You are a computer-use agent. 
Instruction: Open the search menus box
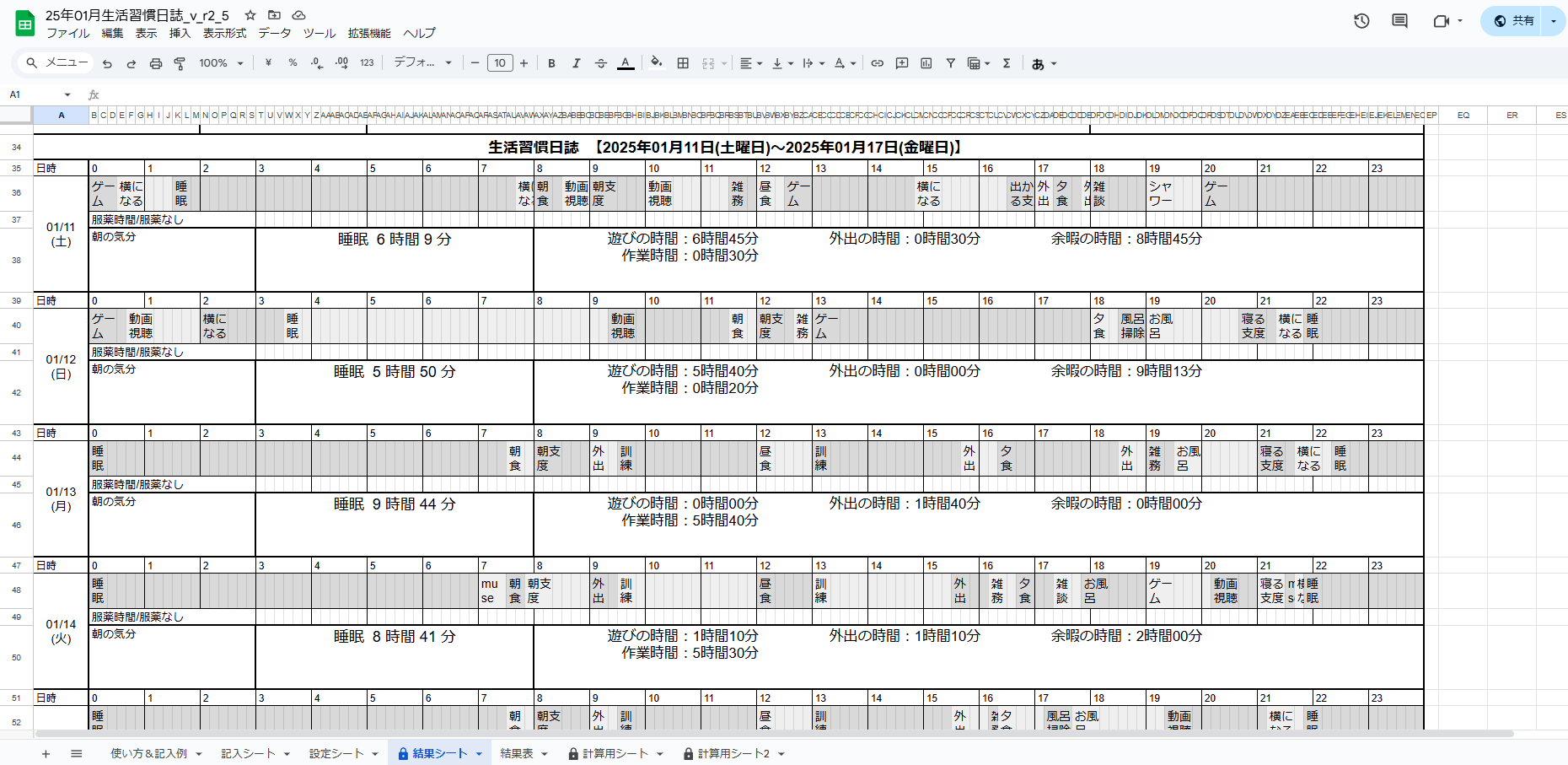(x=56, y=63)
